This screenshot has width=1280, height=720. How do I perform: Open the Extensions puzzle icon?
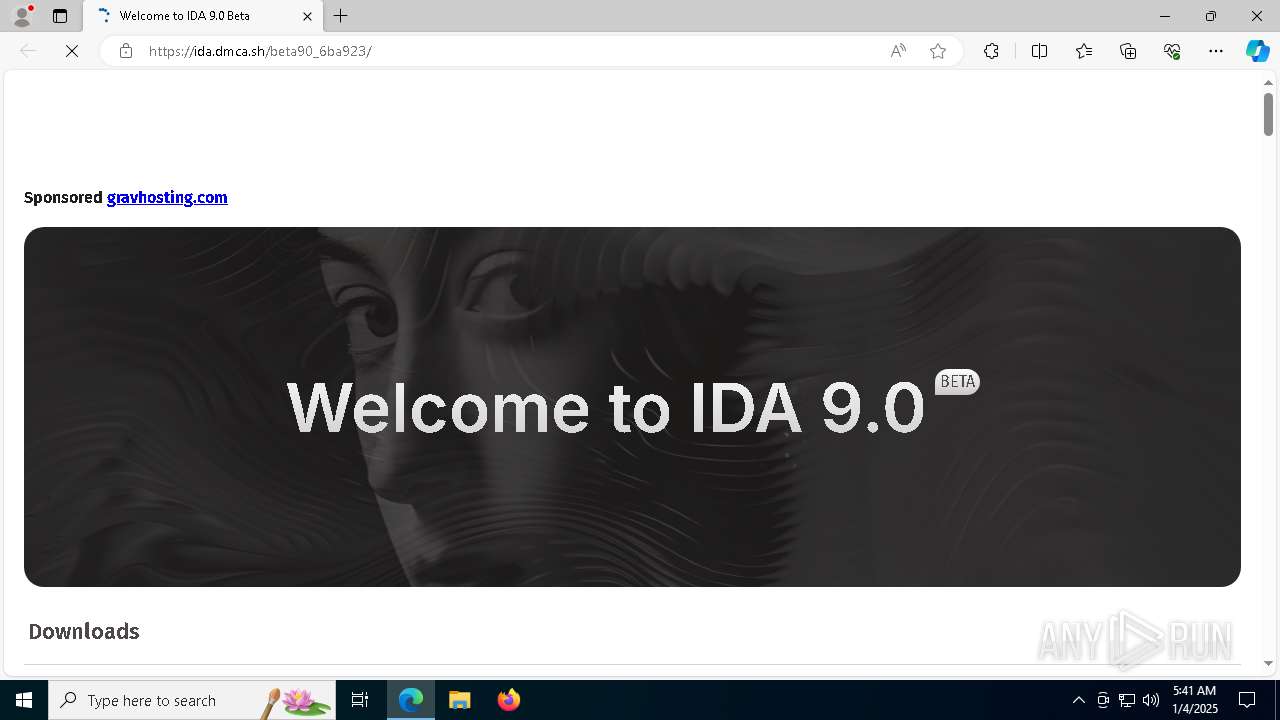(991, 51)
